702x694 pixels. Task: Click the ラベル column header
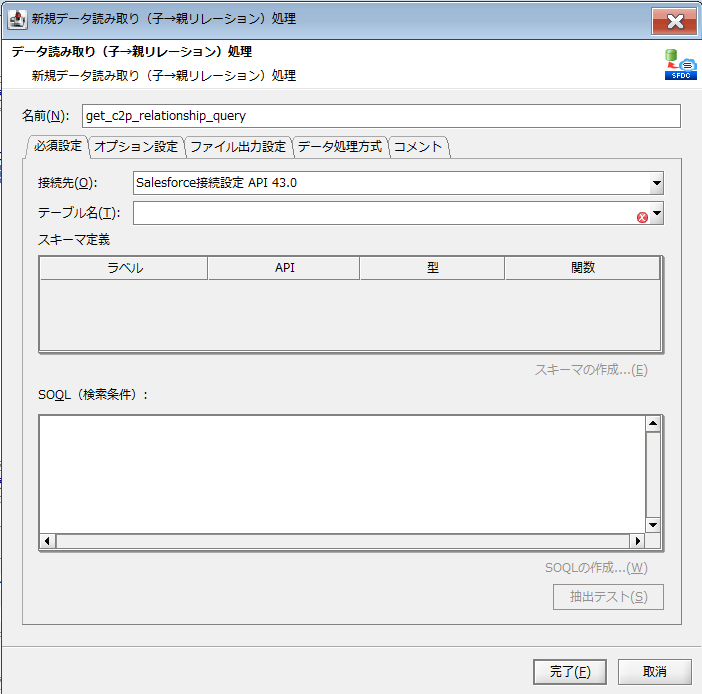124,268
